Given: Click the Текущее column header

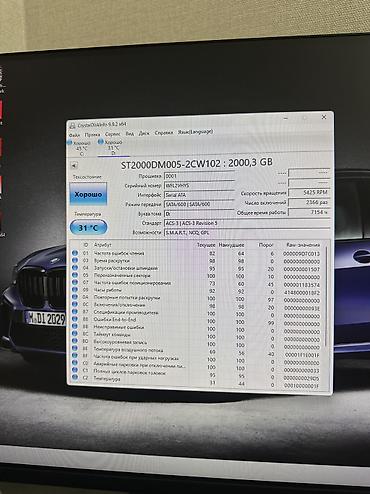Looking at the screenshot, I should pos(206,245).
